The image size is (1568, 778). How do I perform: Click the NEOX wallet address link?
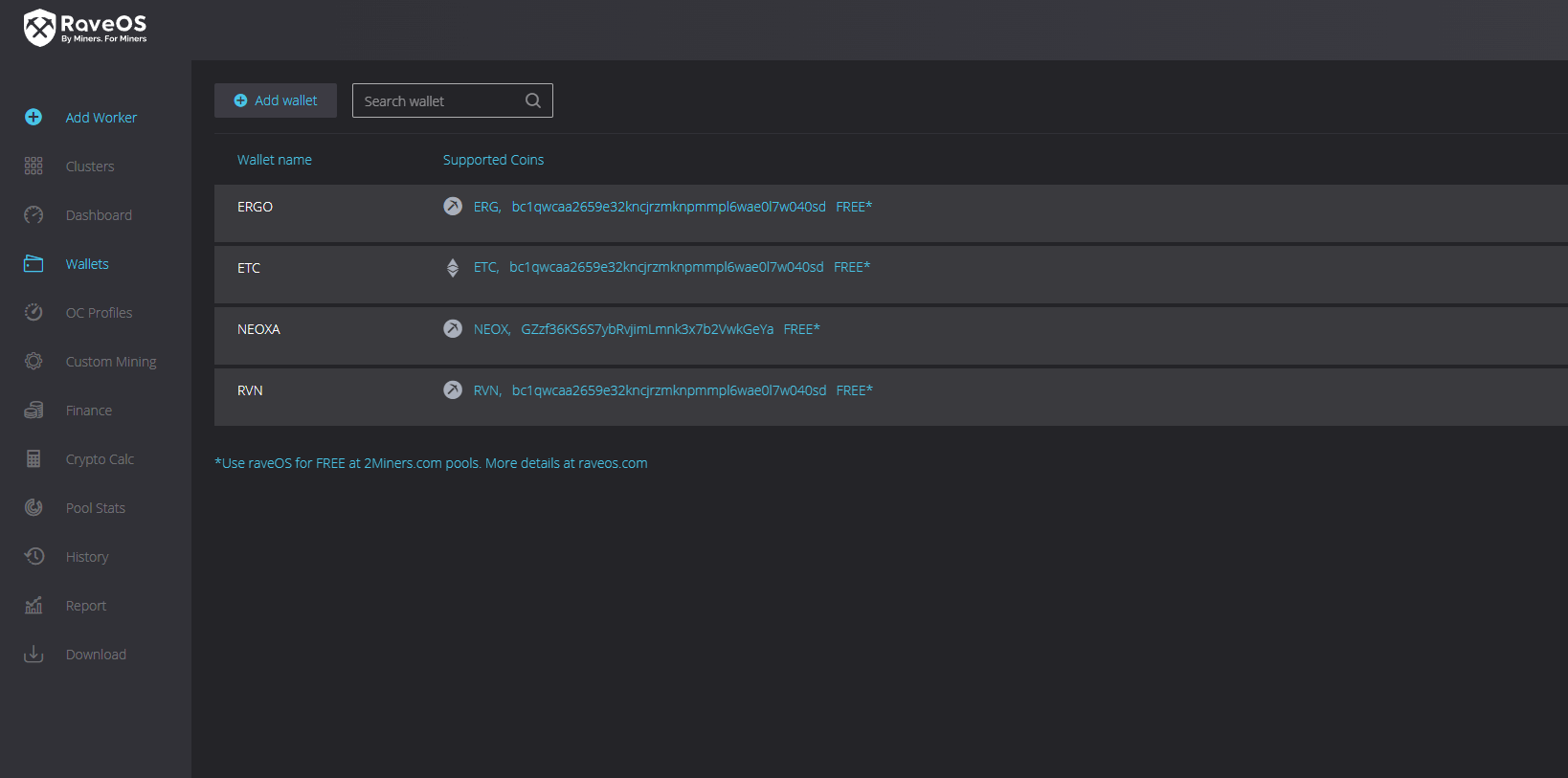[647, 329]
